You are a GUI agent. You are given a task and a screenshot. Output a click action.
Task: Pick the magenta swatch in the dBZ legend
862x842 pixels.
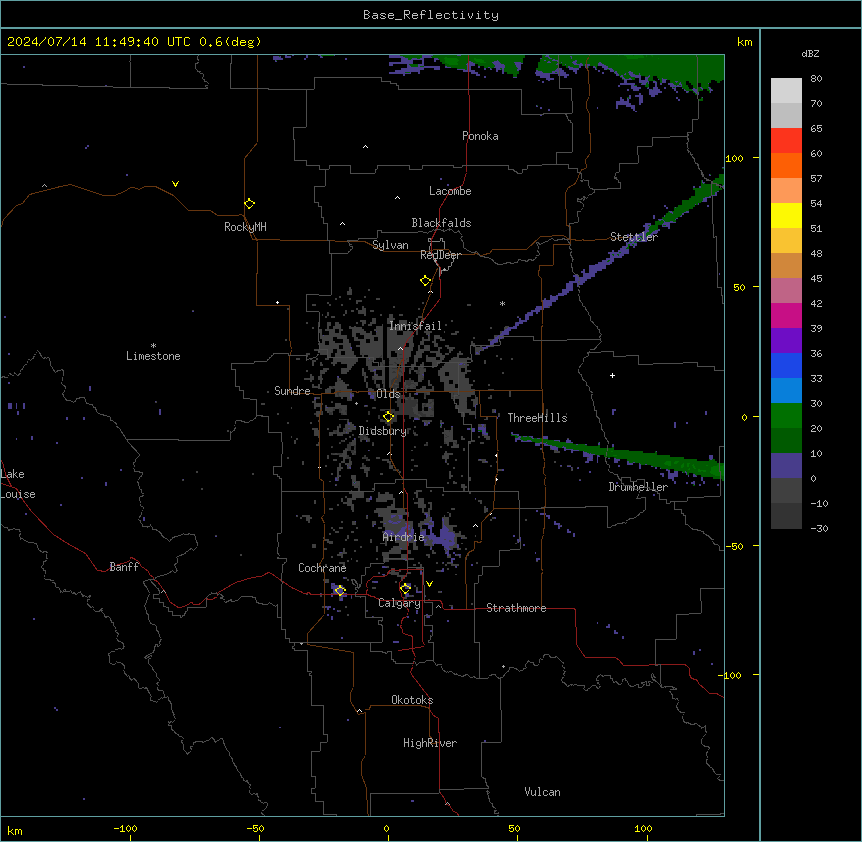tap(786, 315)
